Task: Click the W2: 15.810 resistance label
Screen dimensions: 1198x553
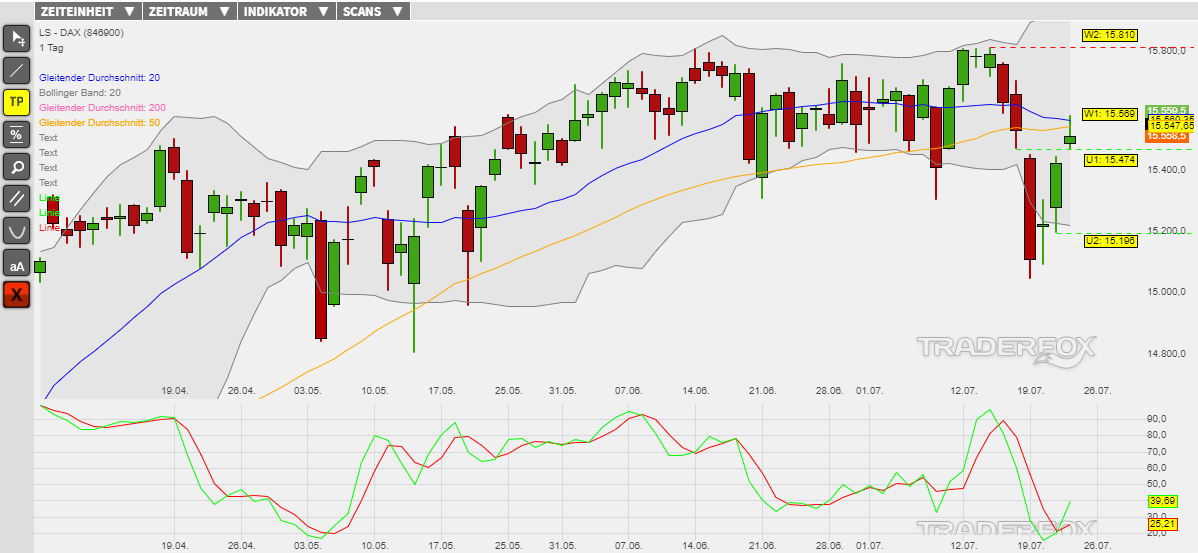Action: [1110, 35]
